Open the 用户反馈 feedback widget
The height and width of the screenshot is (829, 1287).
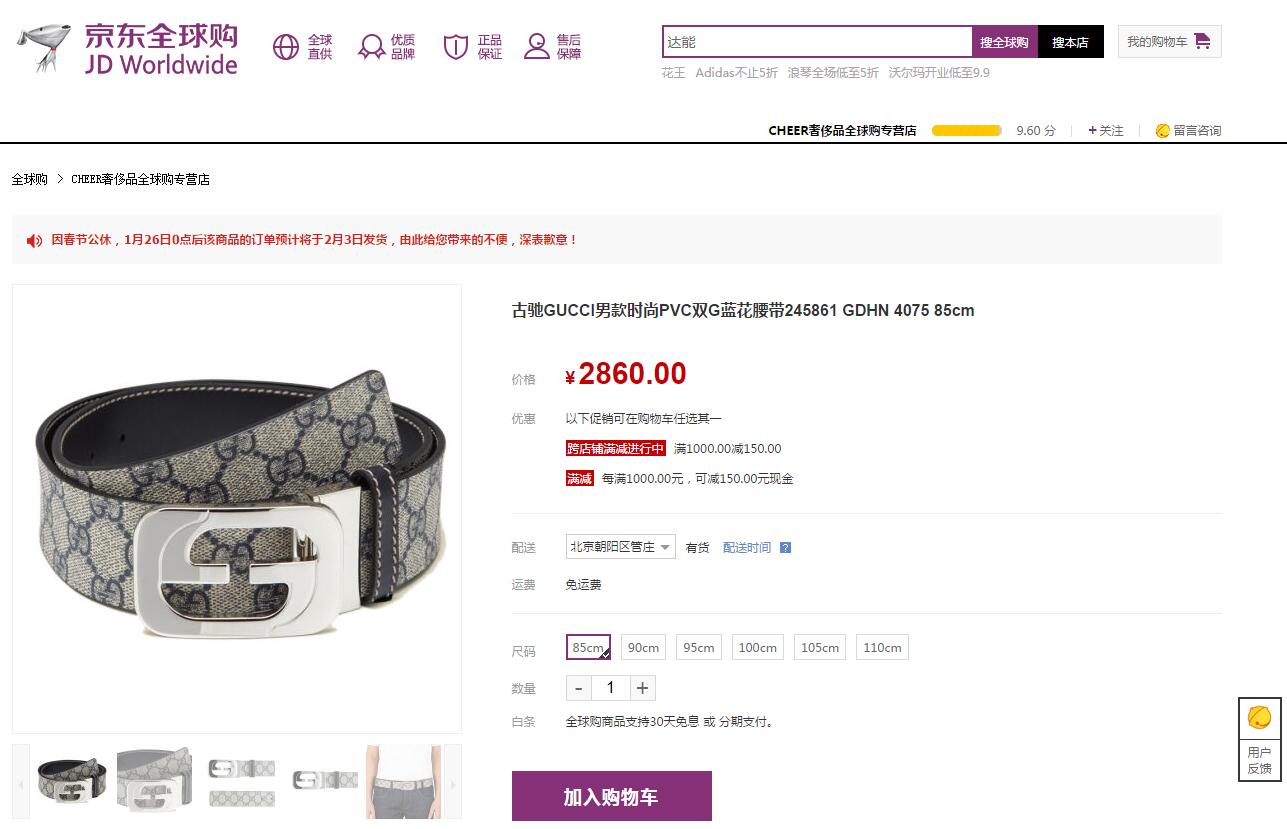[1259, 739]
